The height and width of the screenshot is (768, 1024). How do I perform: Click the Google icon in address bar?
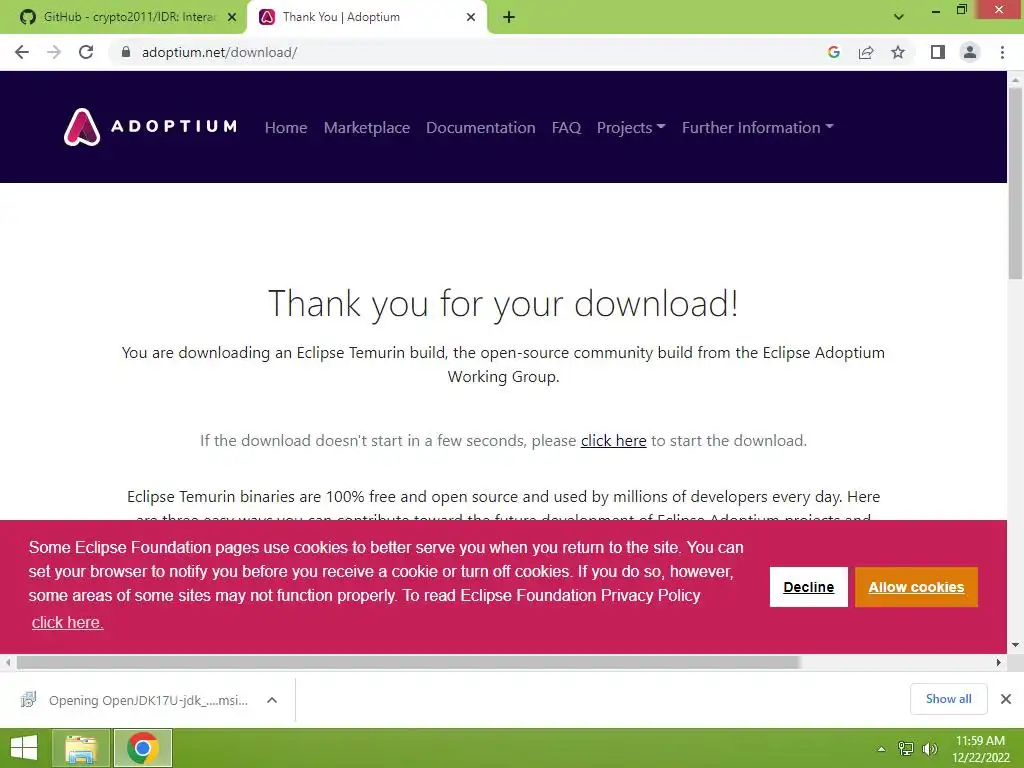coord(833,52)
